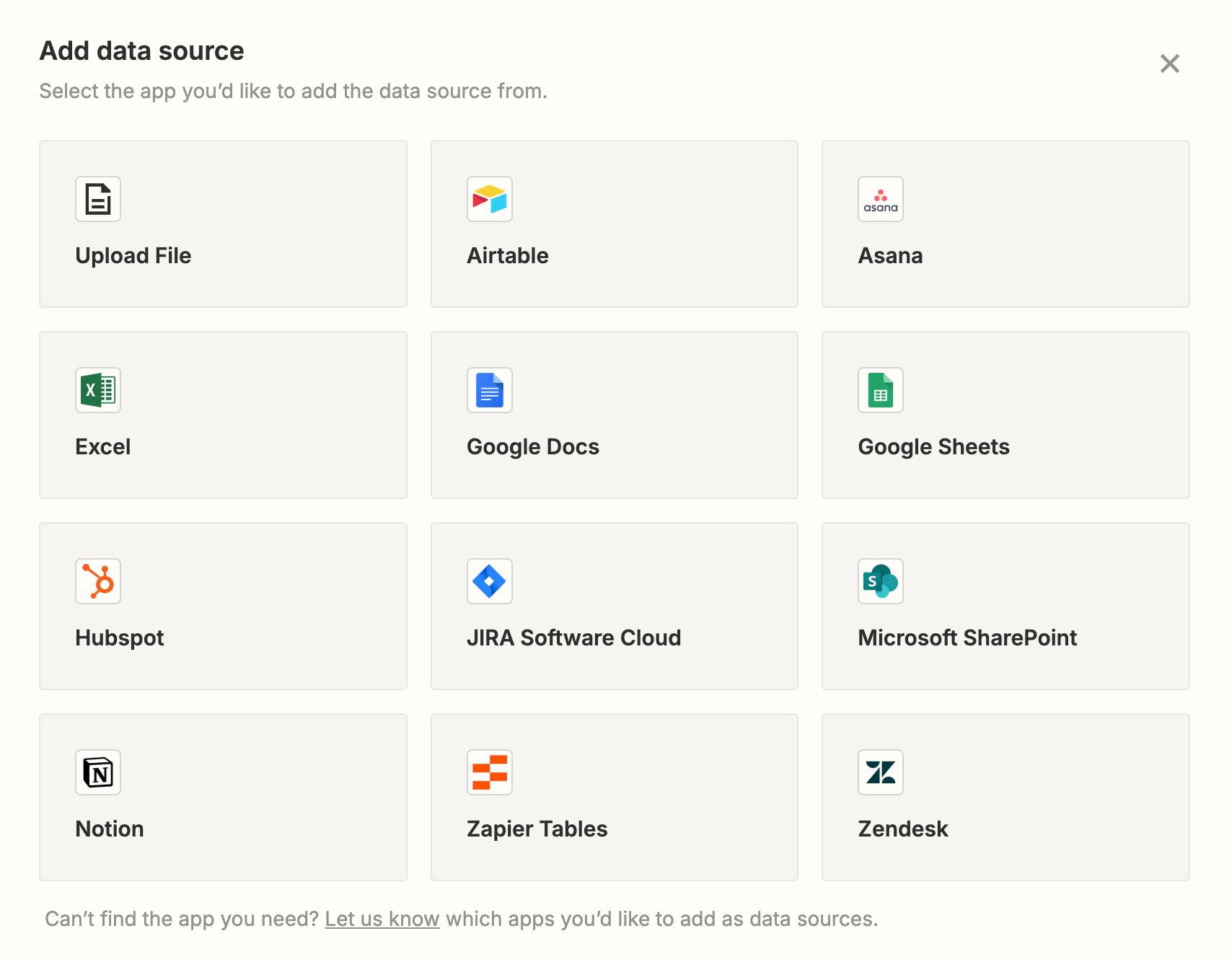
Task: Click the Notion logo icon
Action: 98,772
